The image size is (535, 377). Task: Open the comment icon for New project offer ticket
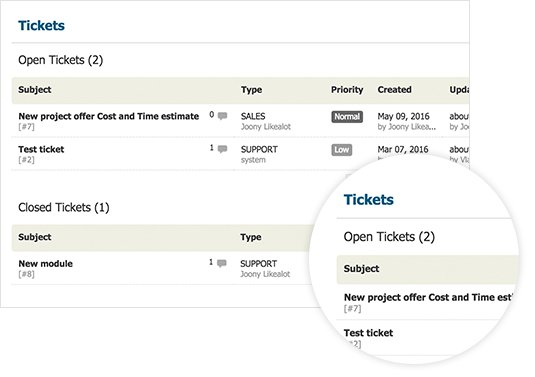click(x=222, y=116)
